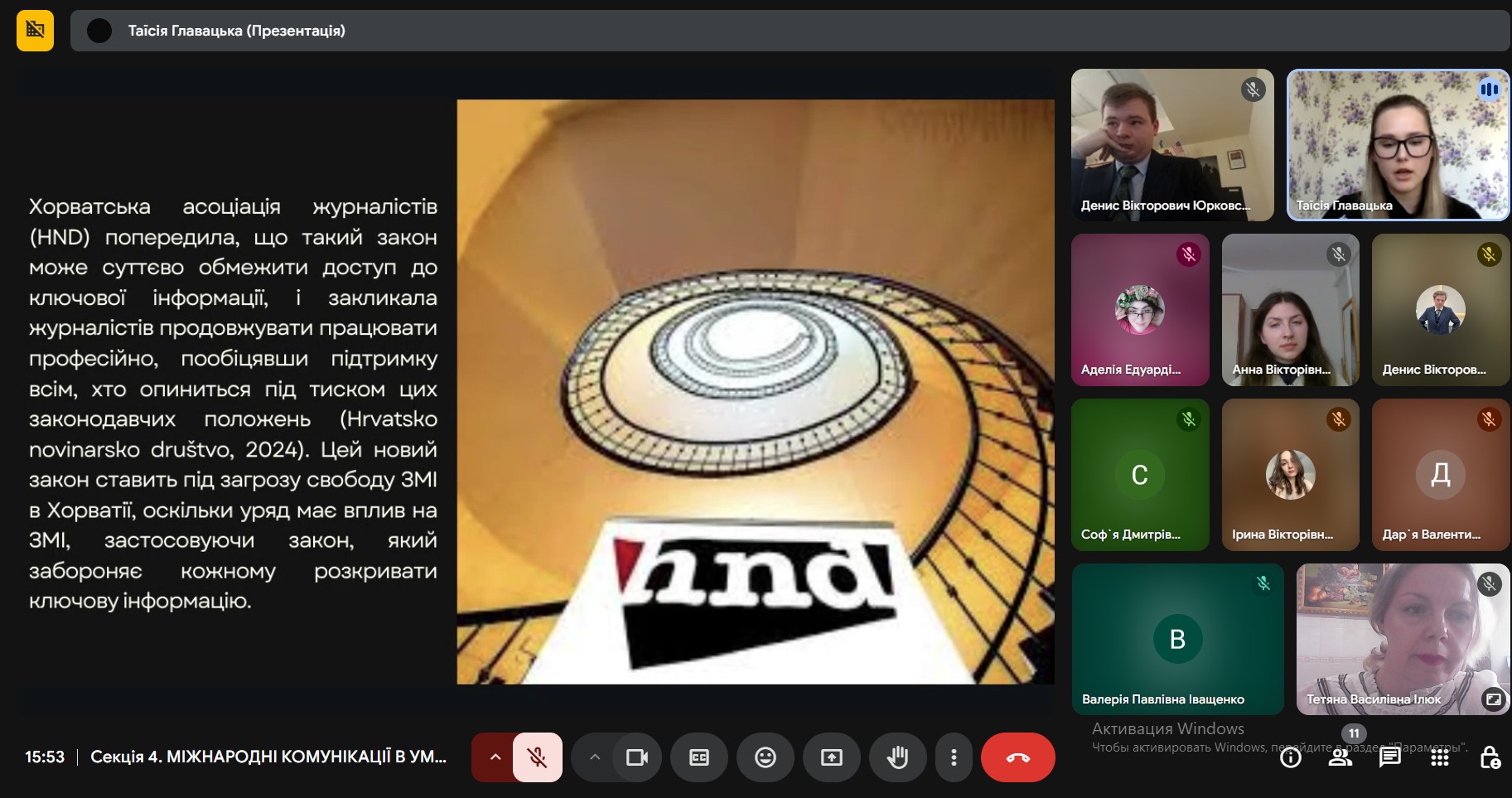The width and height of the screenshot is (1512, 798).
Task: Open meeting details info icon
Action: point(1291,757)
